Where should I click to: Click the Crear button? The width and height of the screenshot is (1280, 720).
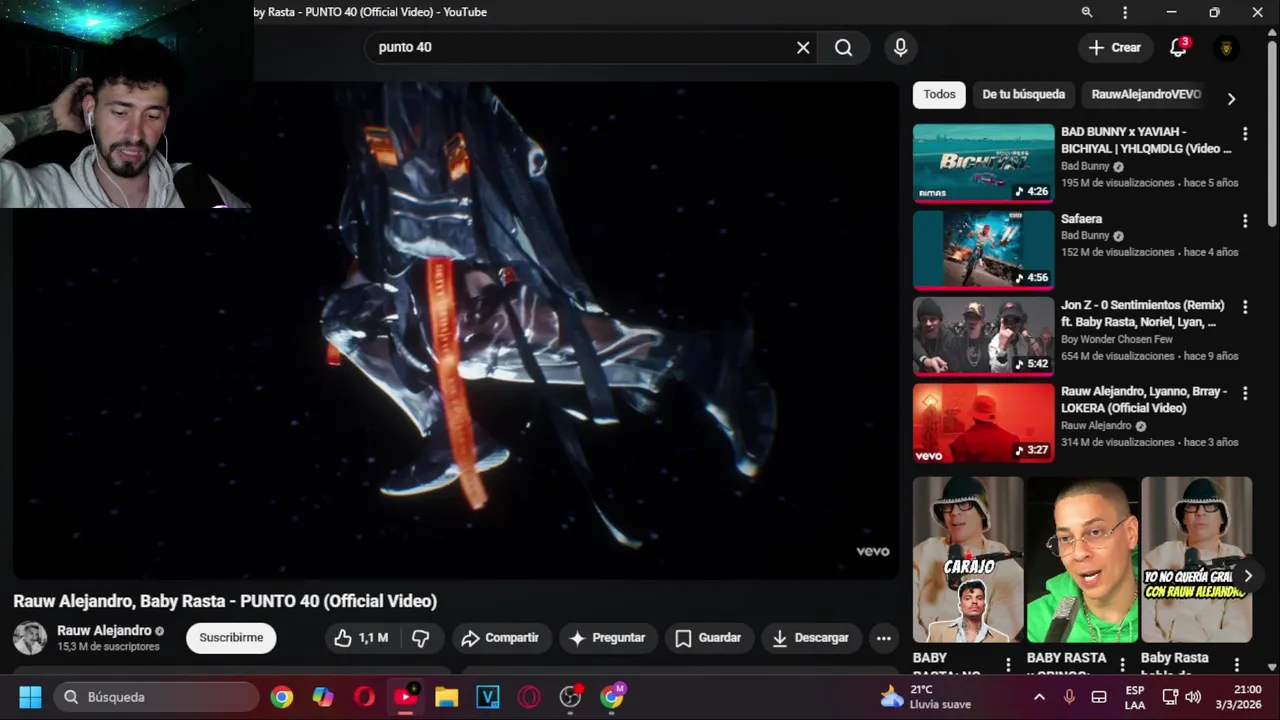pos(1114,47)
